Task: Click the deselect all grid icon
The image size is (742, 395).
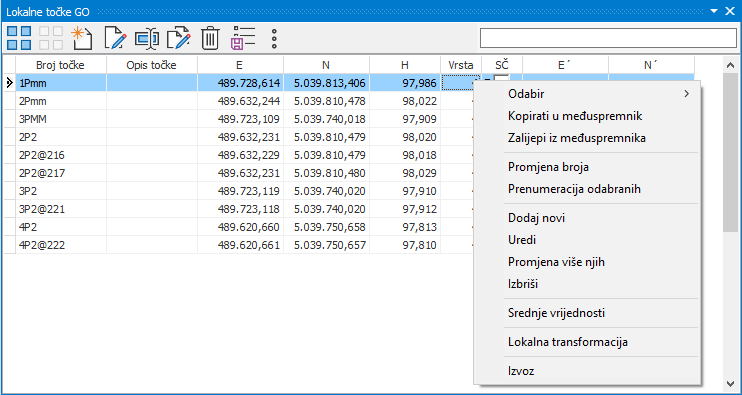Action: tap(51, 38)
